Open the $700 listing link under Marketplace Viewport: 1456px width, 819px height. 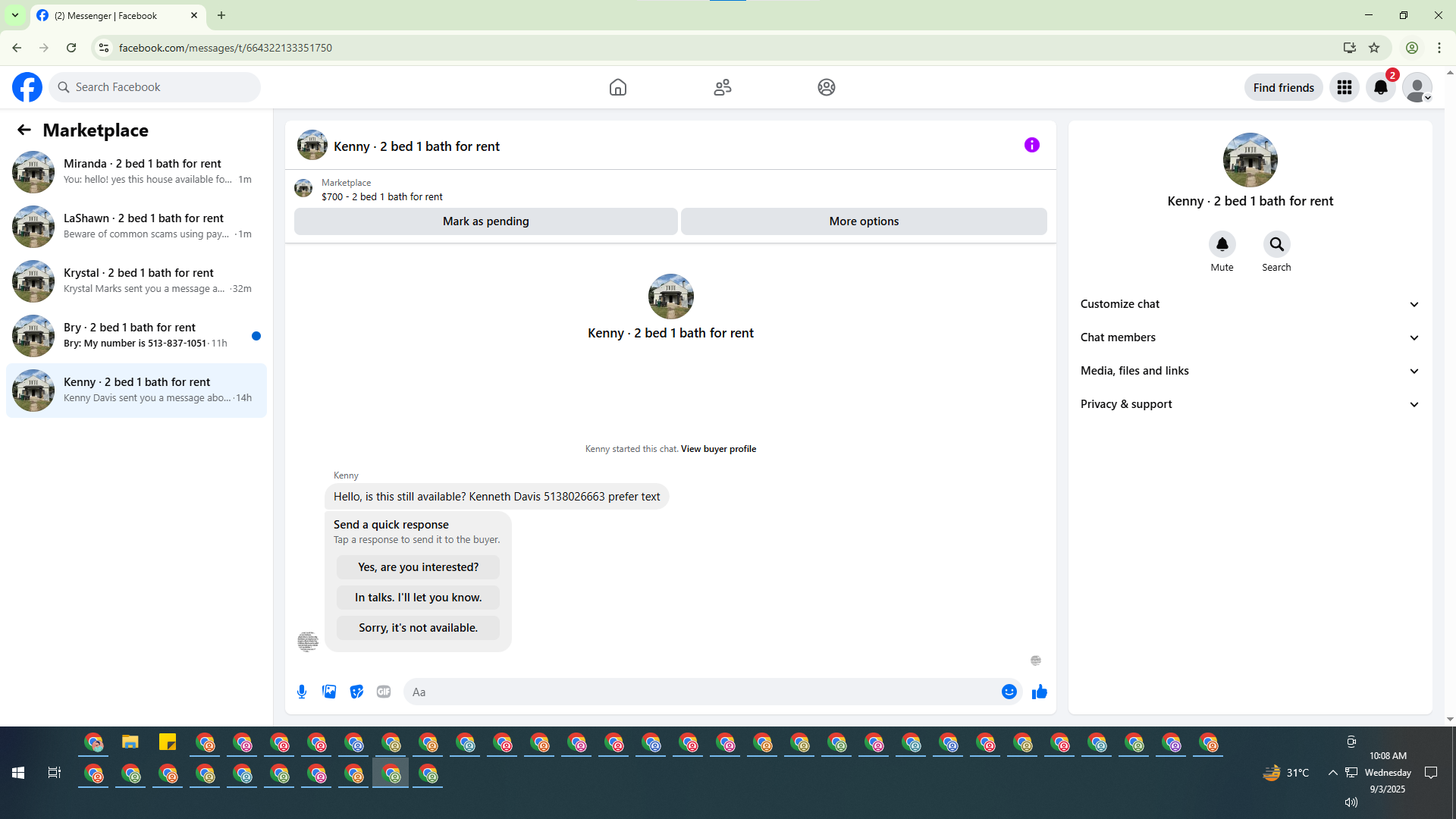[x=382, y=196]
